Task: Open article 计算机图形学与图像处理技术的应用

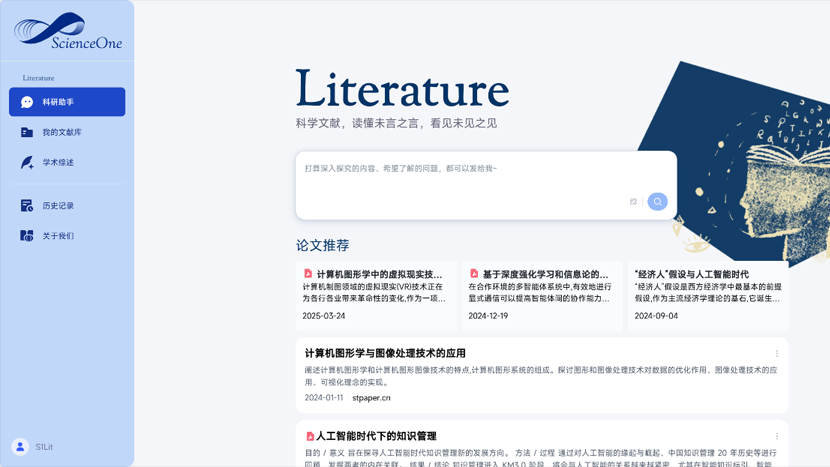Action: 385,353
